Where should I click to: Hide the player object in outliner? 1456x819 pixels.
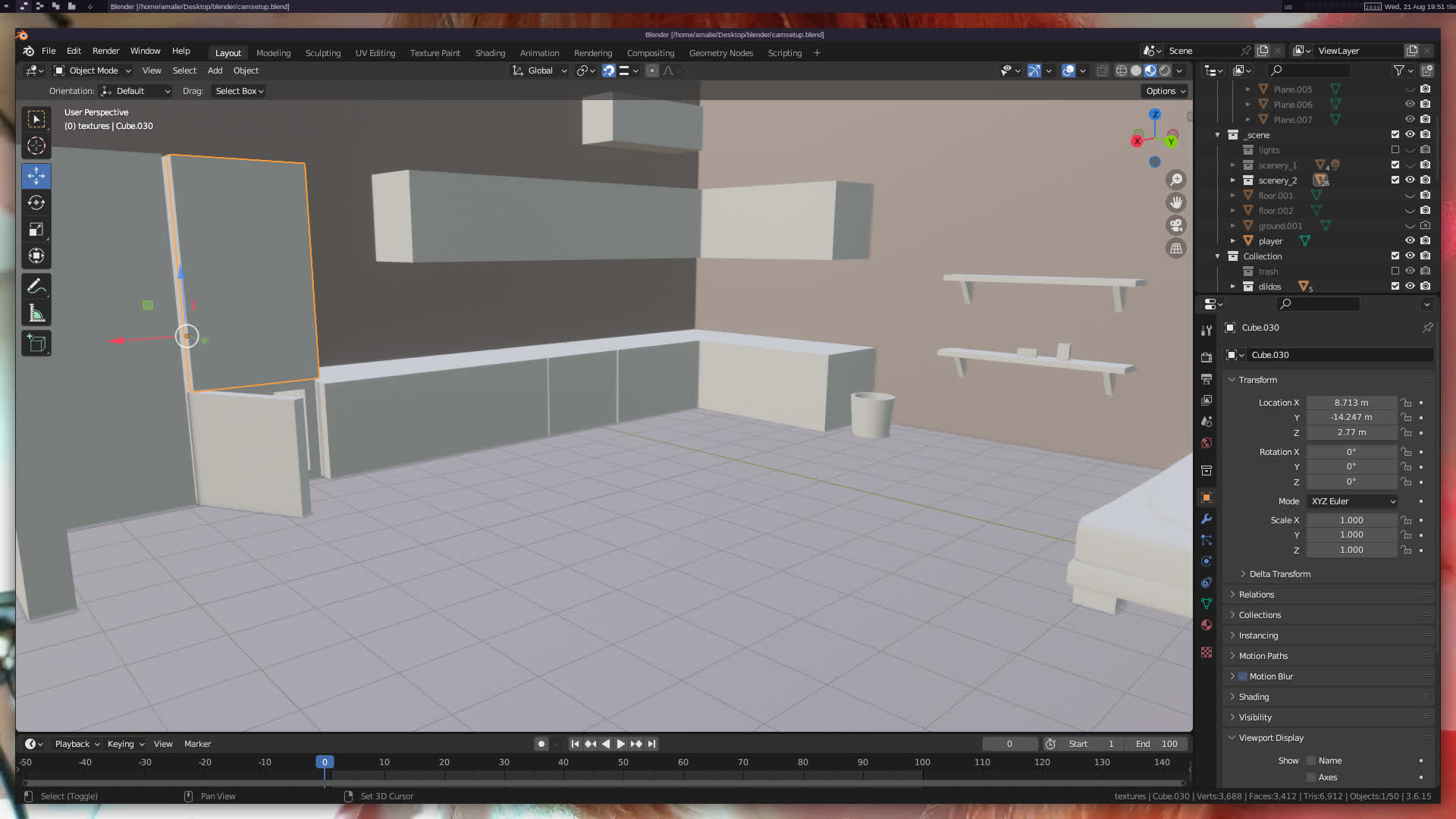[1410, 241]
